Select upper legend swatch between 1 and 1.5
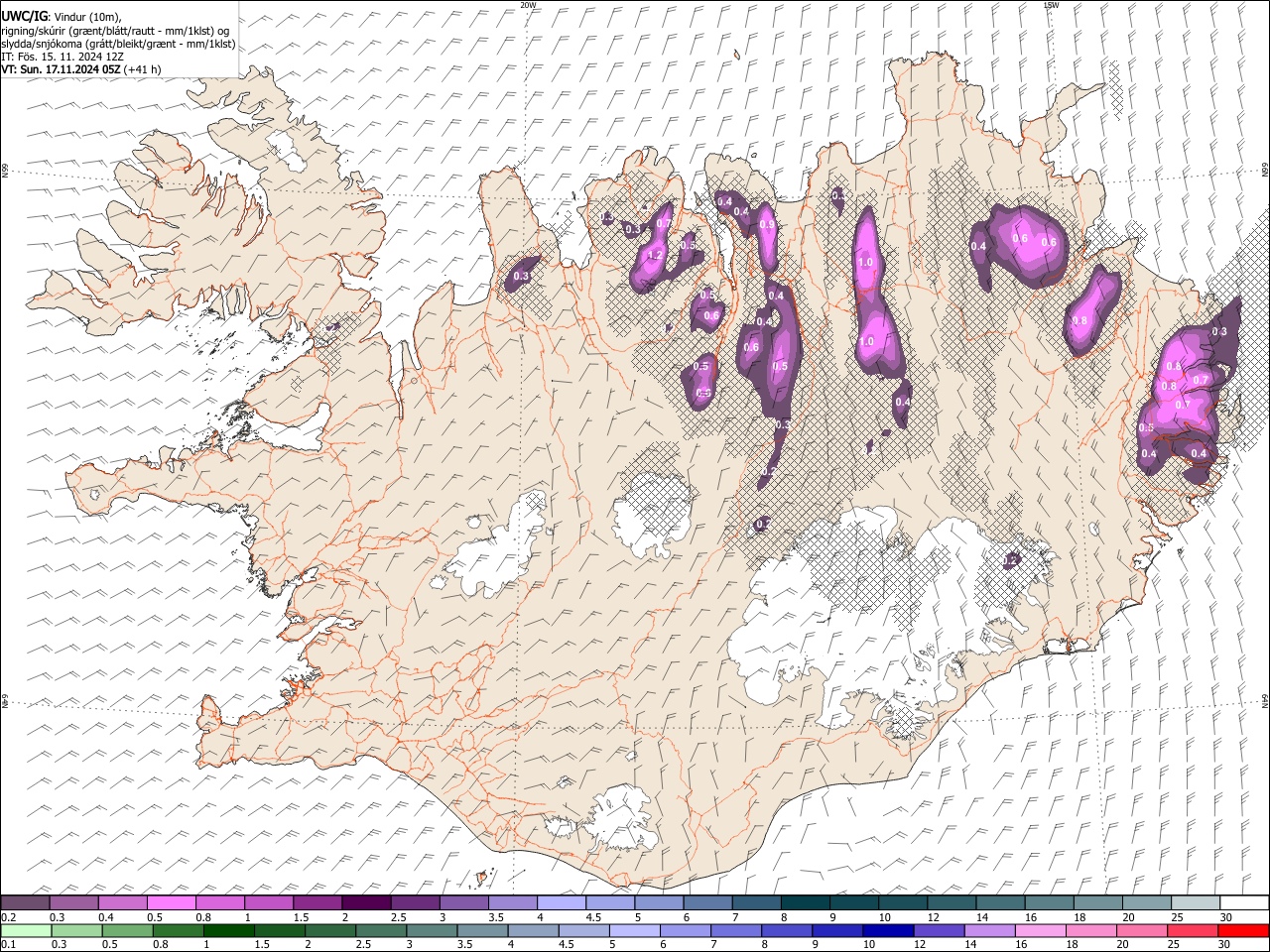 [x=269, y=902]
